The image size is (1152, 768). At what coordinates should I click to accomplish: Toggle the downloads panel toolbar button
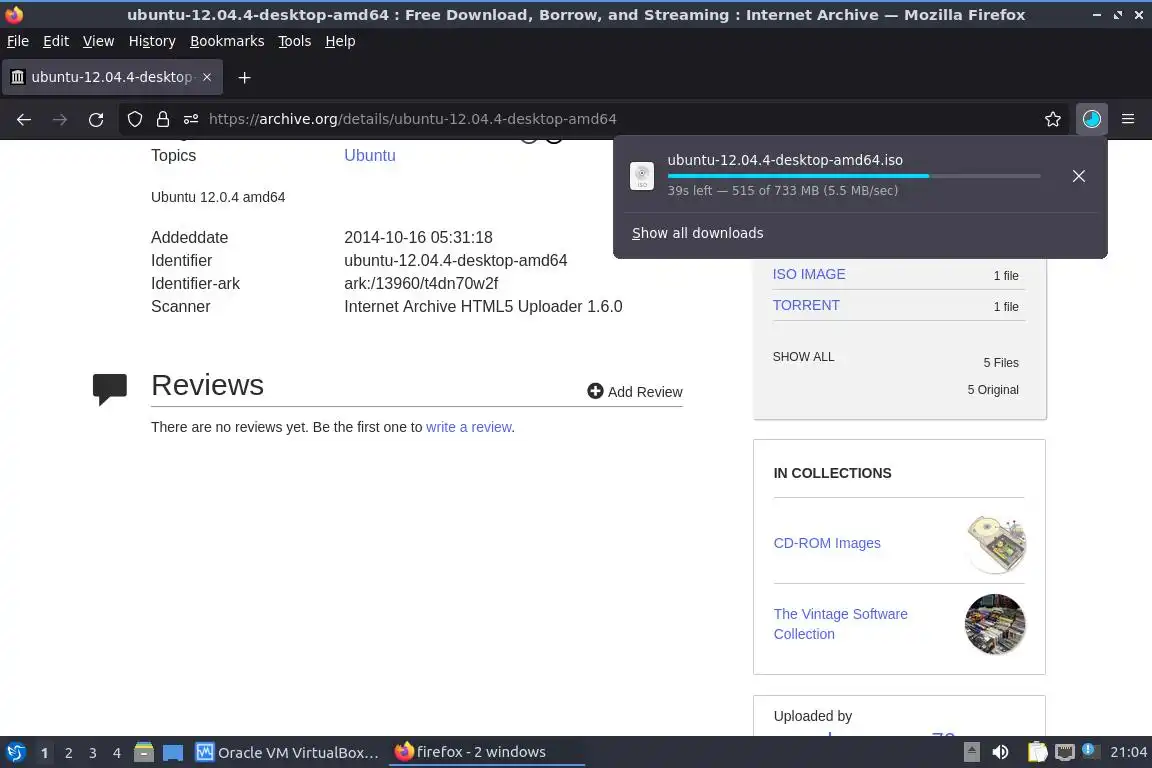(x=1092, y=119)
